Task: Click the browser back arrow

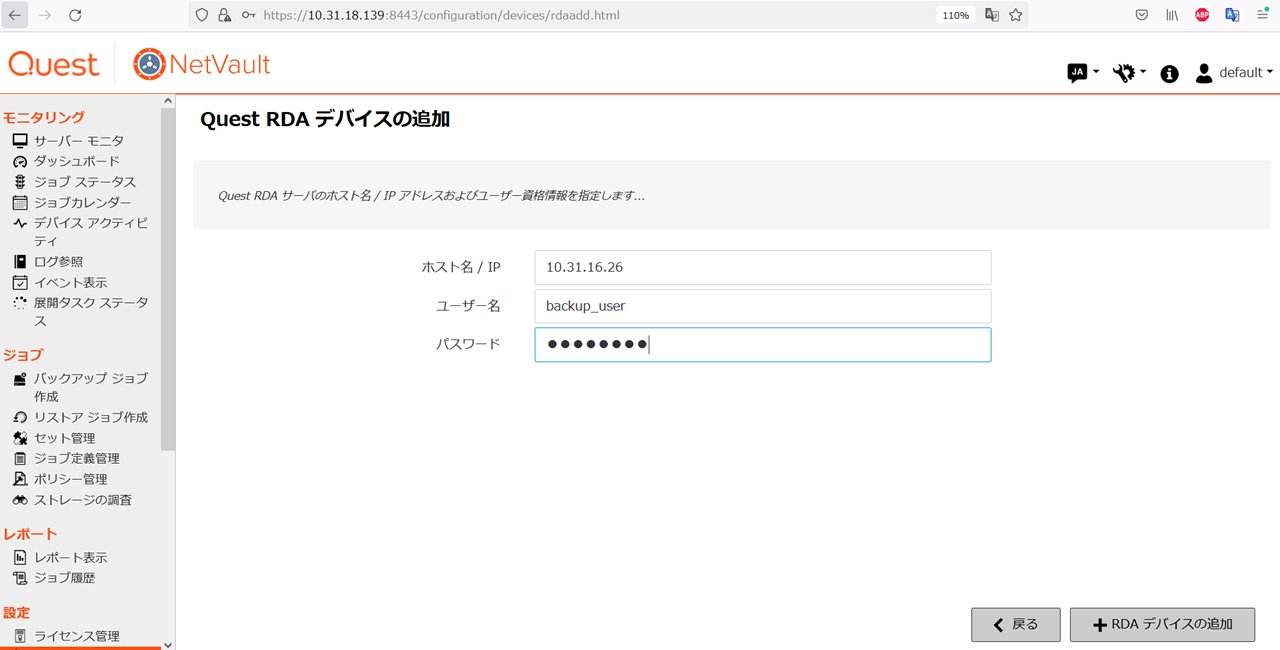Action: click(16, 15)
